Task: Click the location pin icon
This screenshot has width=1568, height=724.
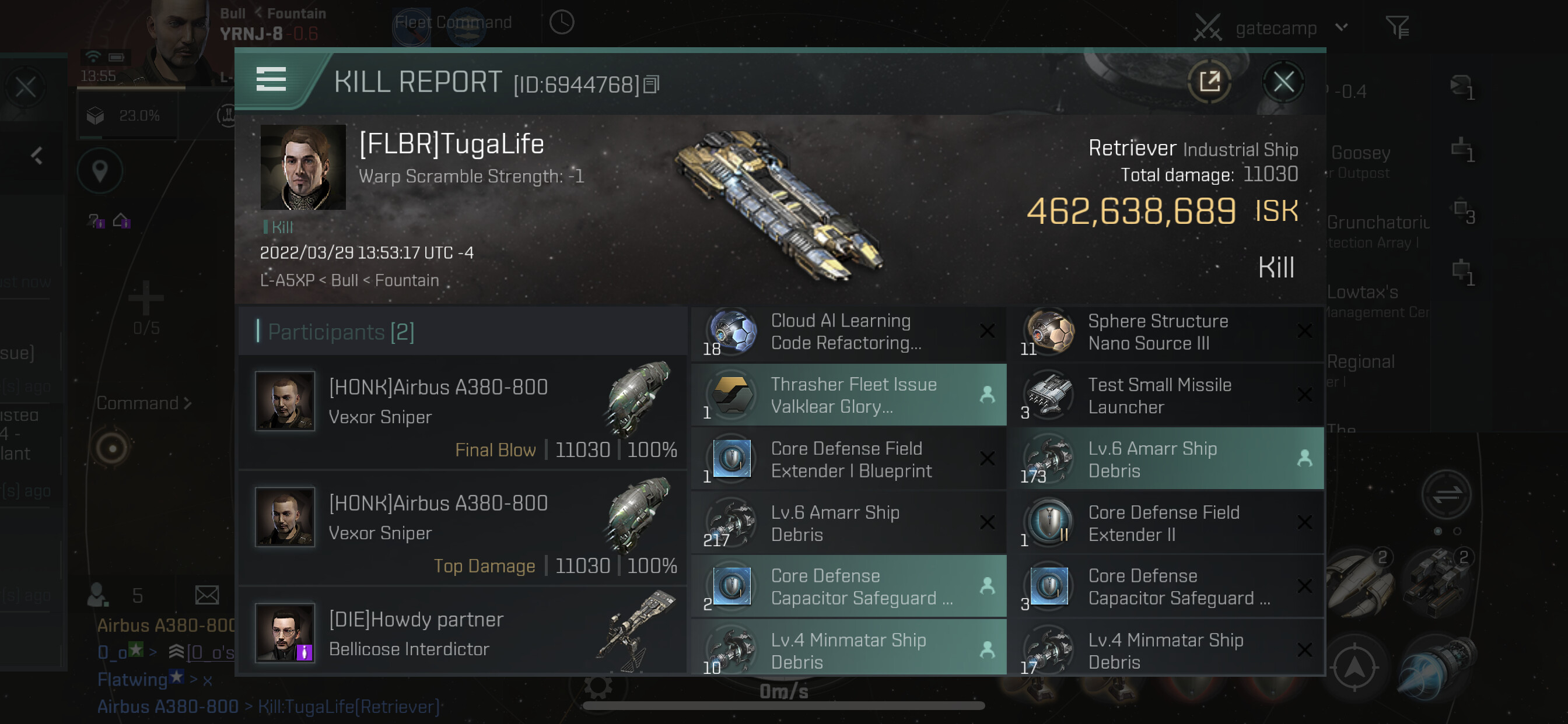Action: coord(100,171)
